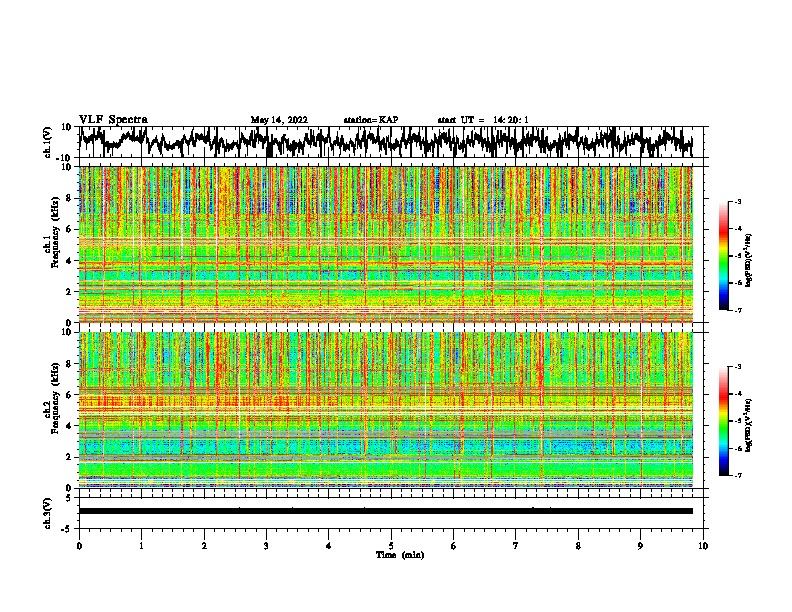Click the ch.1 spectrogram plot area
The image size is (792, 612).
tap(386, 244)
